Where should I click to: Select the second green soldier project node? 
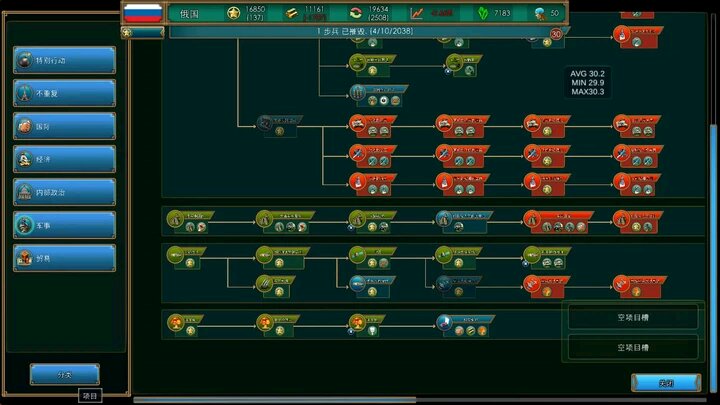click(285, 222)
